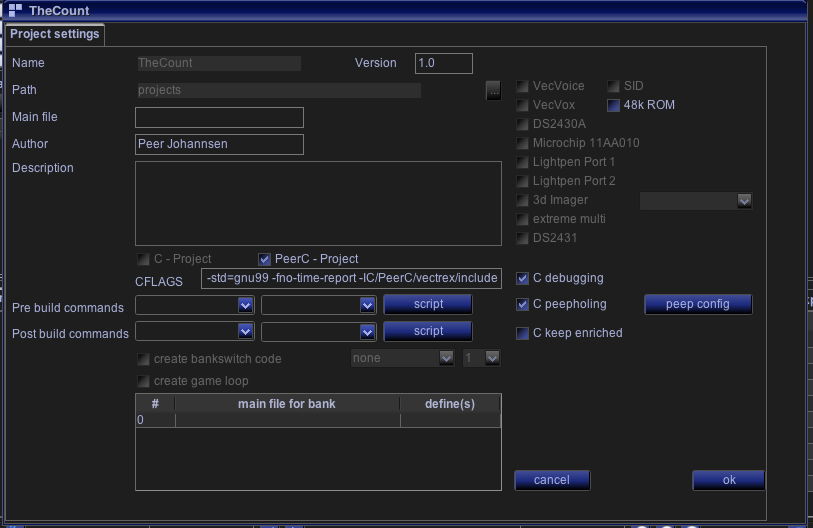Confirm settings with the ok button
This screenshot has height=528, width=813.
[728, 480]
